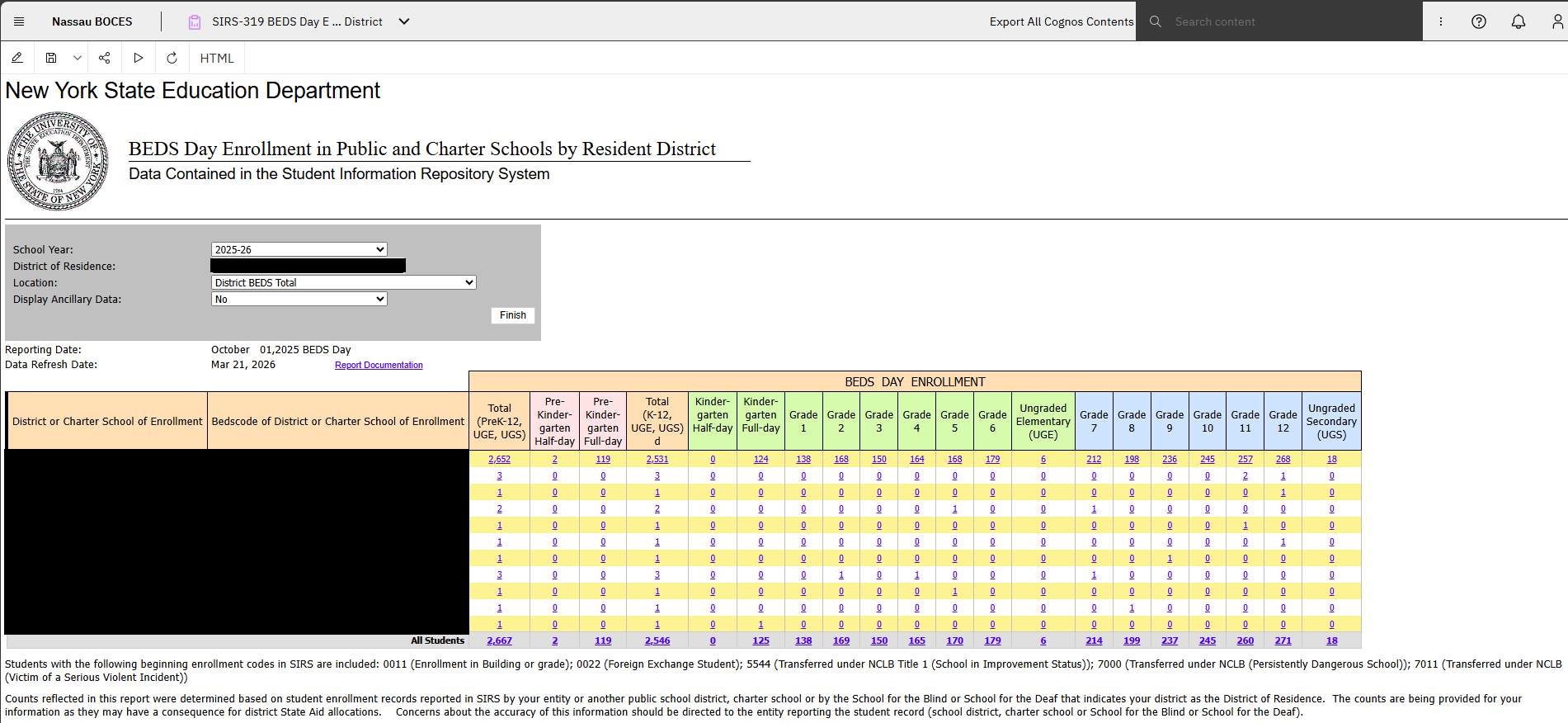Screen dimensions: 1568x723
Task: Click Export All Cognos Contents
Action: (x=1062, y=21)
